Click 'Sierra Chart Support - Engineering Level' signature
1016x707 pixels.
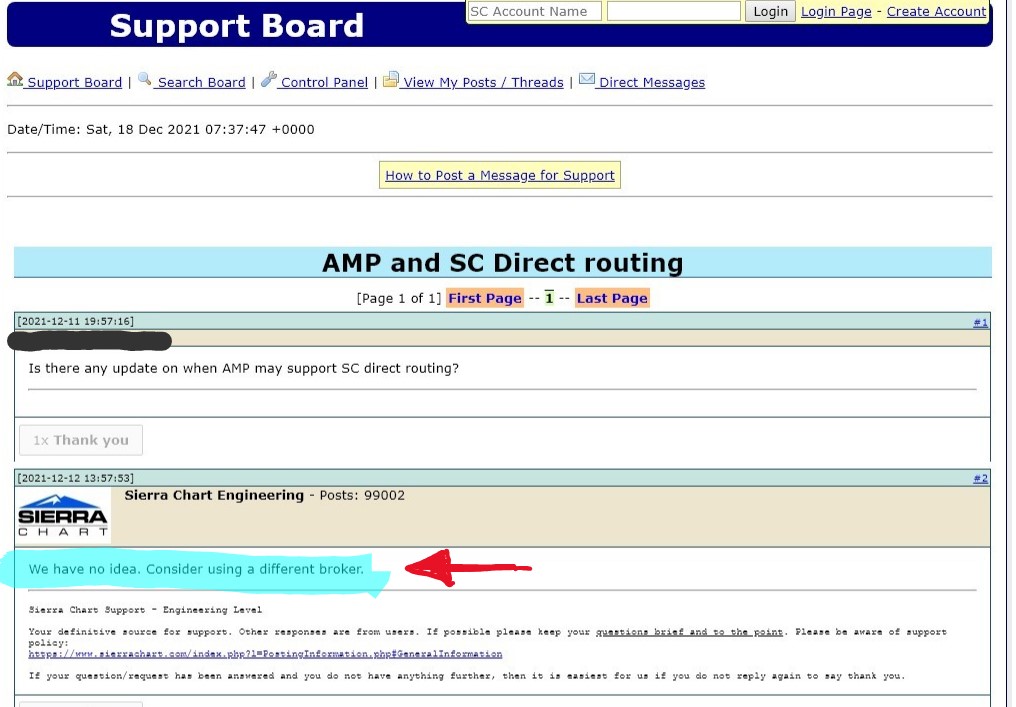145,610
